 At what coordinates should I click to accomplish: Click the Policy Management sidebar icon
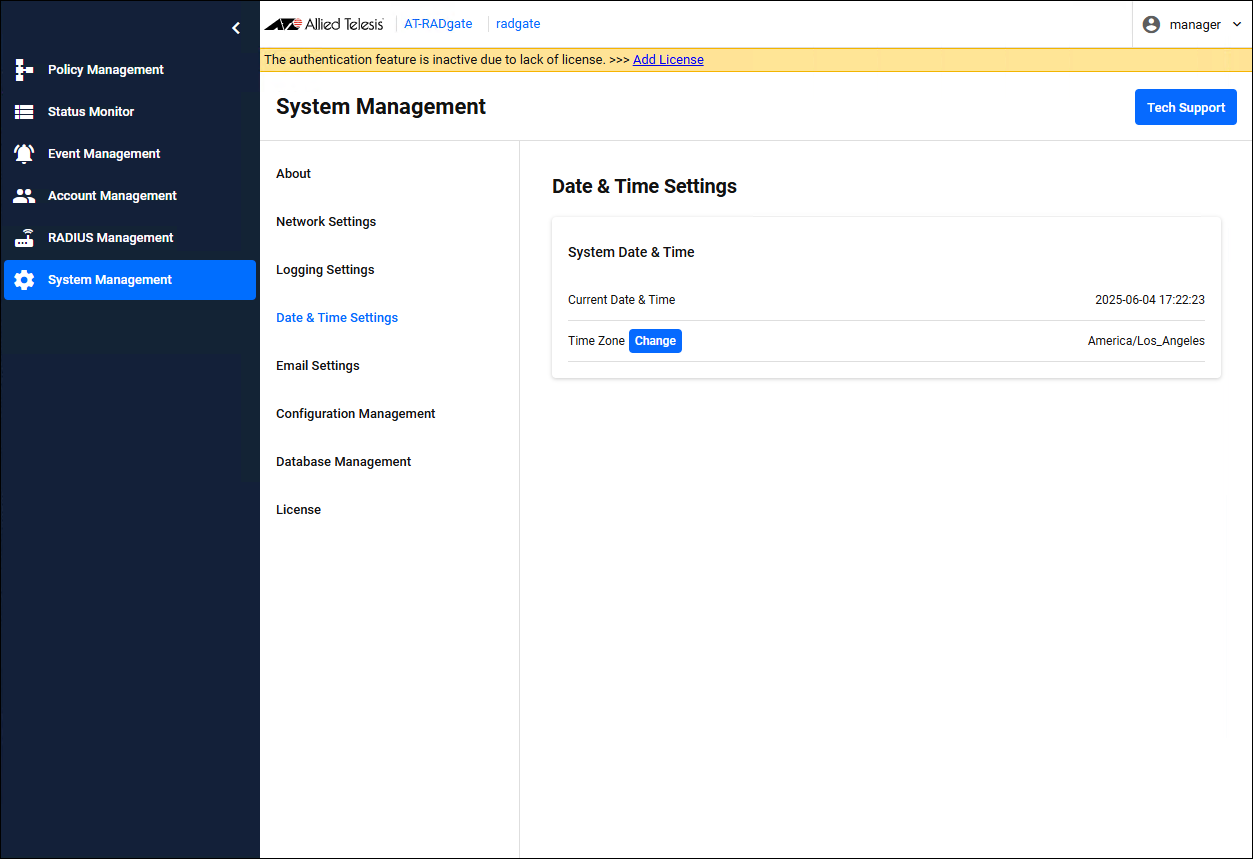(x=24, y=70)
